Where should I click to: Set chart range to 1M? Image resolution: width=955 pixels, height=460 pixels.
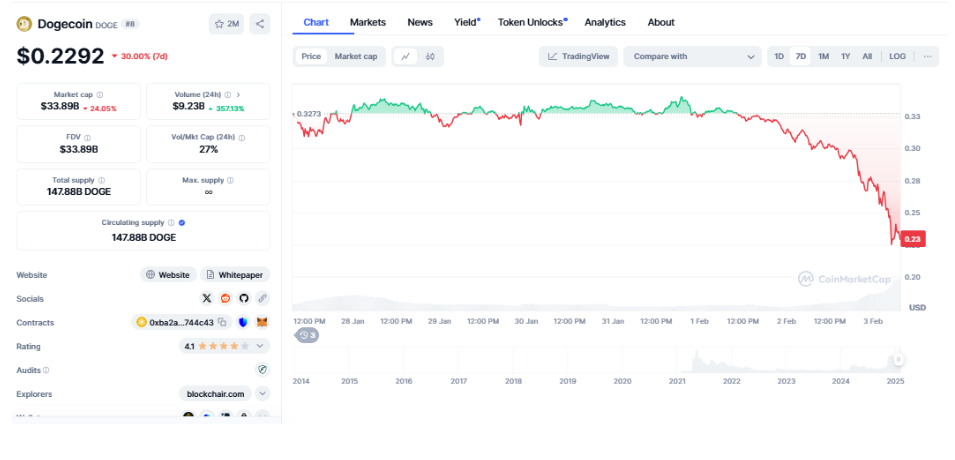(823, 56)
